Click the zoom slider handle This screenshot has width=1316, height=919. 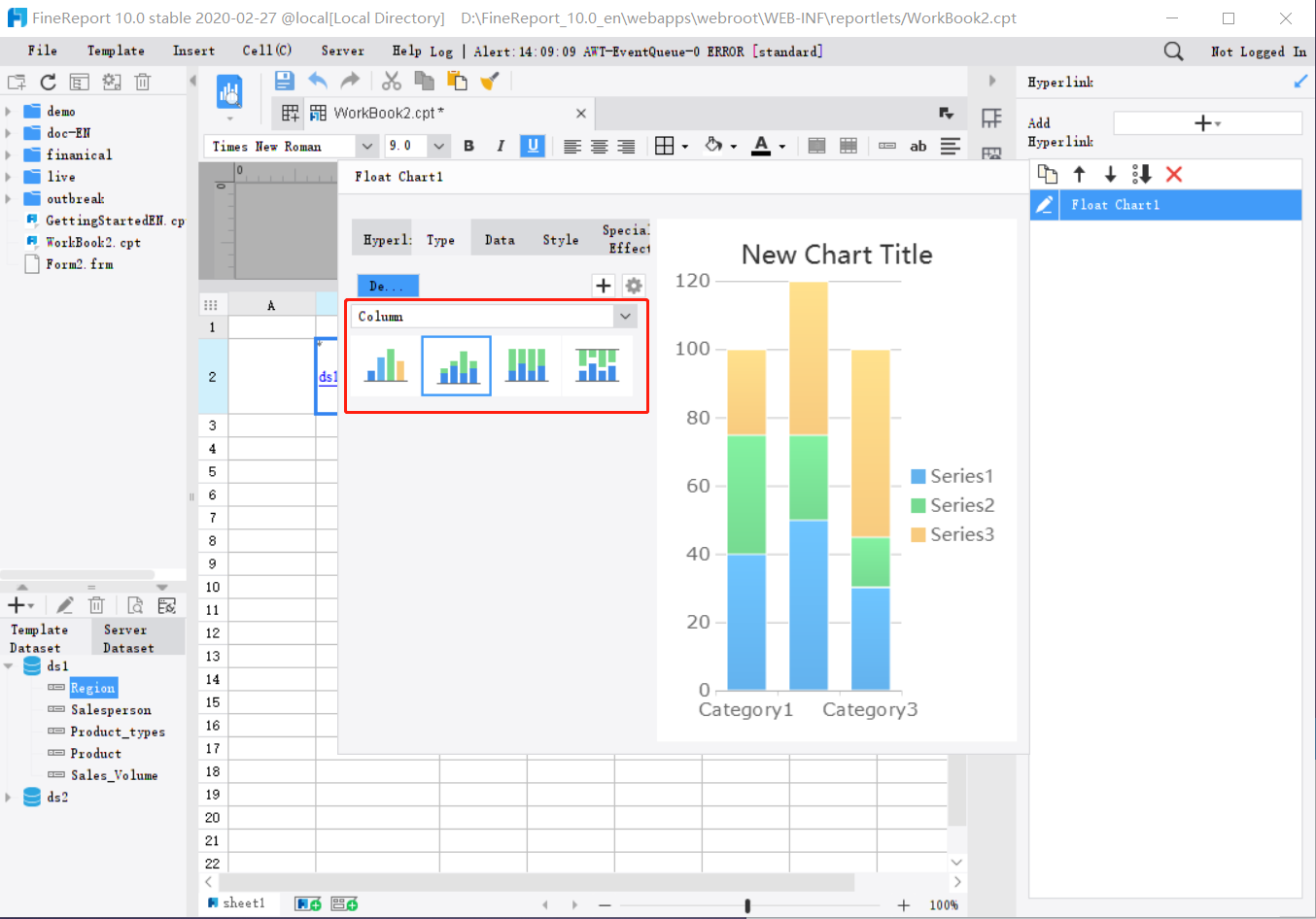747,905
